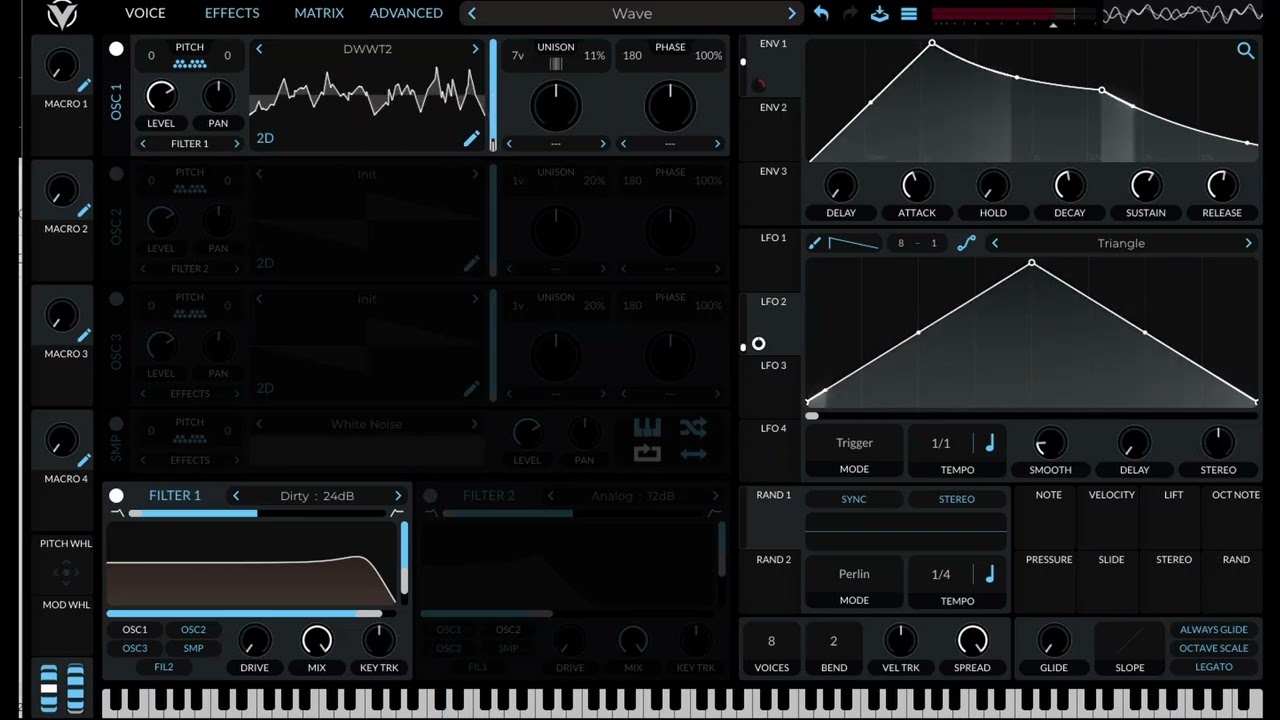
Task: Click the magnifier icon in the envelope display
Action: [x=1245, y=50]
